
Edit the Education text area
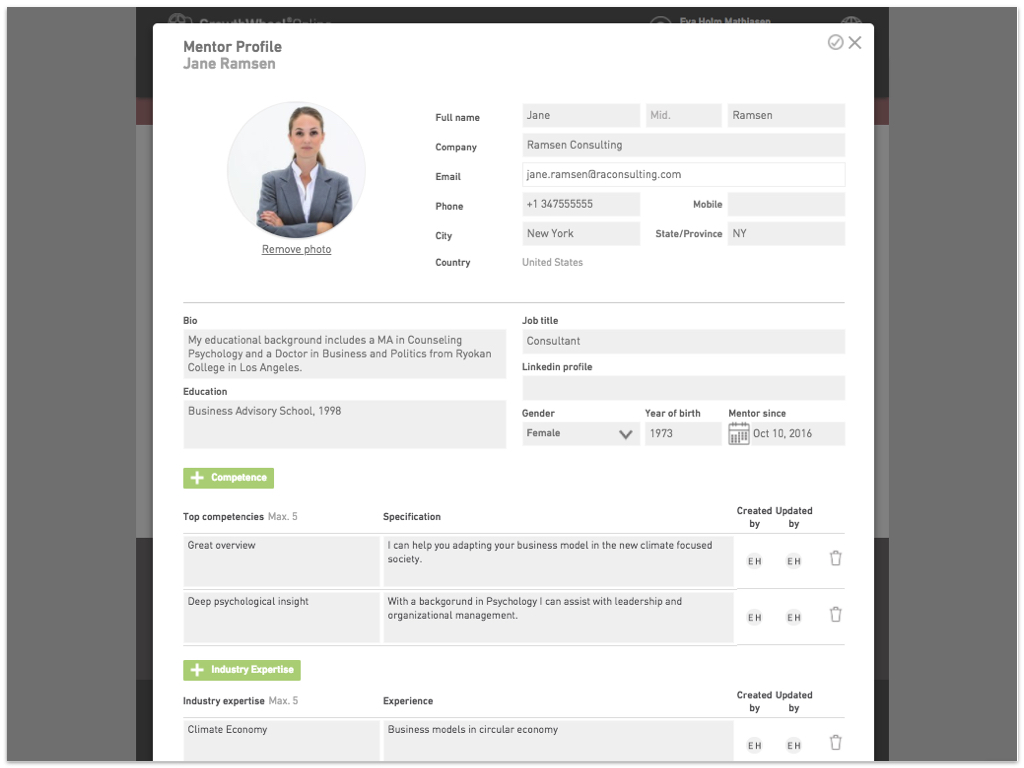click(x=345, y=424)
